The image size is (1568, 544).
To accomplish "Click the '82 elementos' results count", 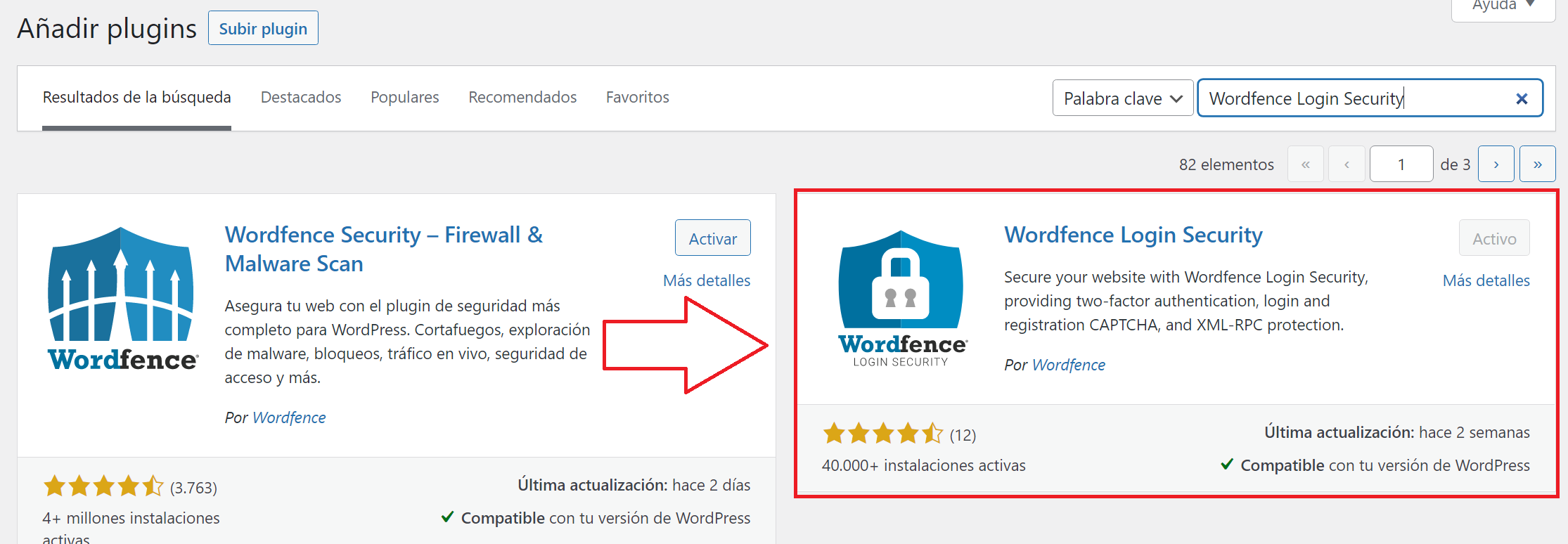I will coord(1226,164).
